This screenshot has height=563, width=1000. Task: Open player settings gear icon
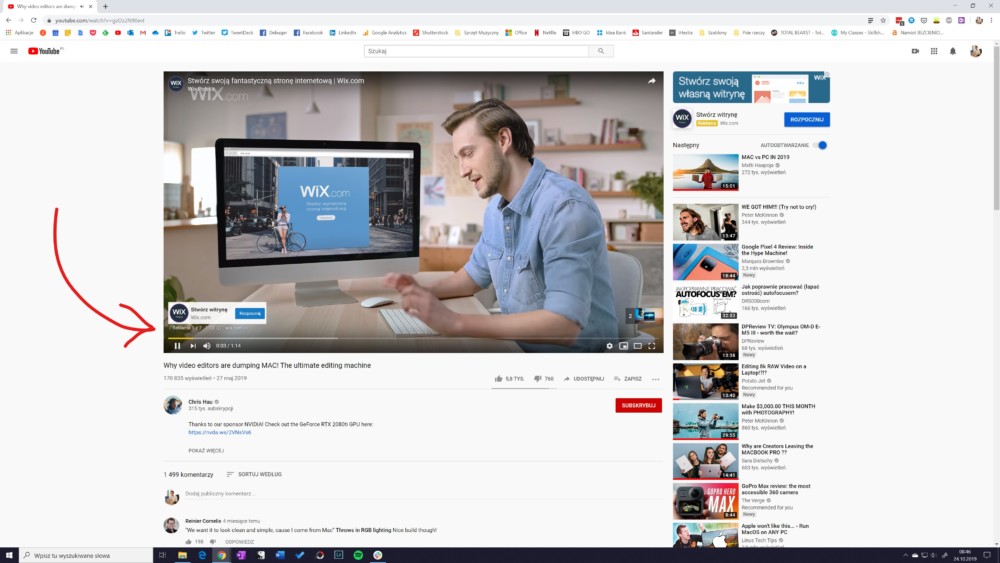coord(609,346)
